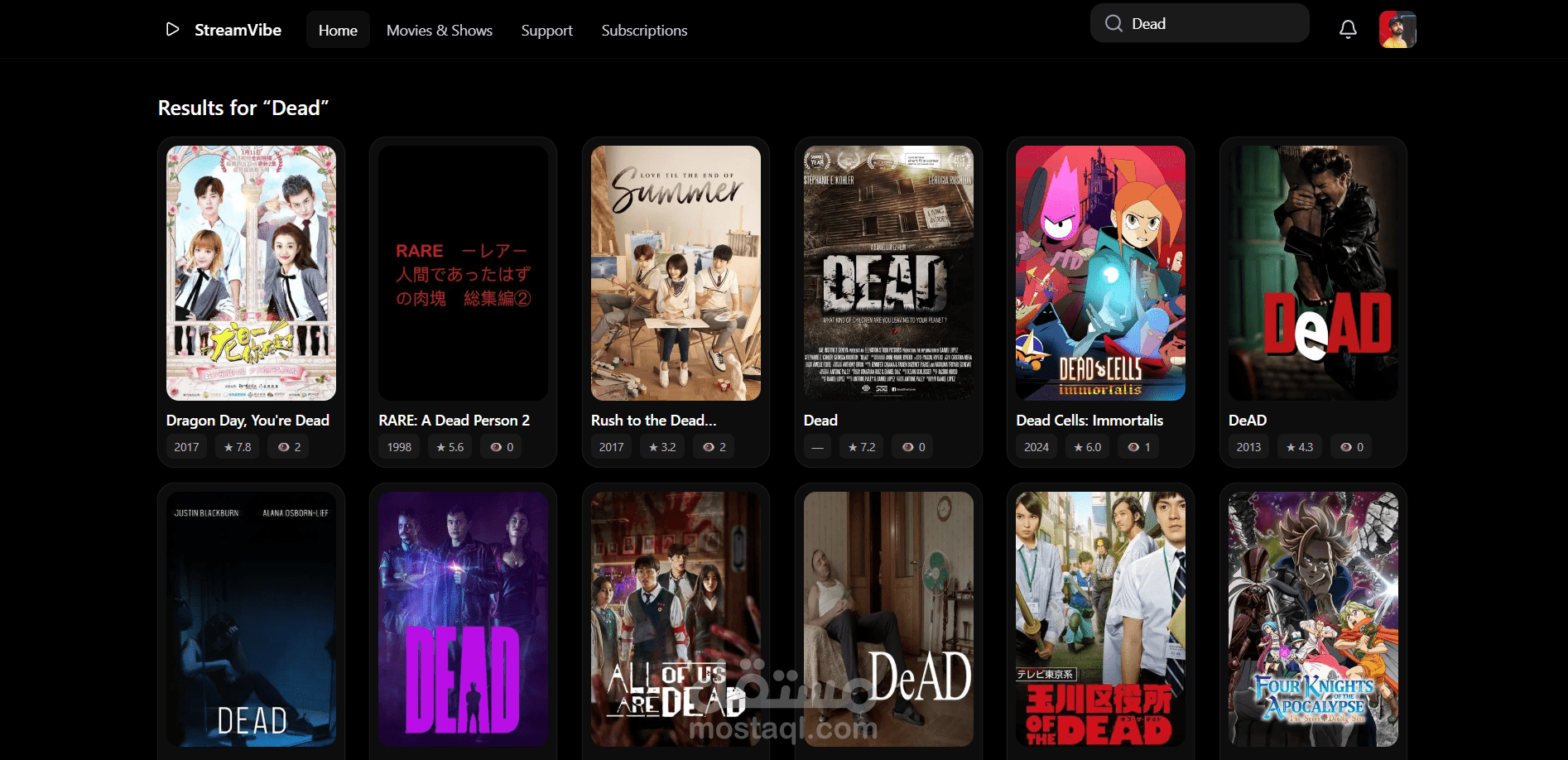Viewport: 1568px width, 760px height.
Task: Click into the search field containing Dead
Action: (1200, 23)
